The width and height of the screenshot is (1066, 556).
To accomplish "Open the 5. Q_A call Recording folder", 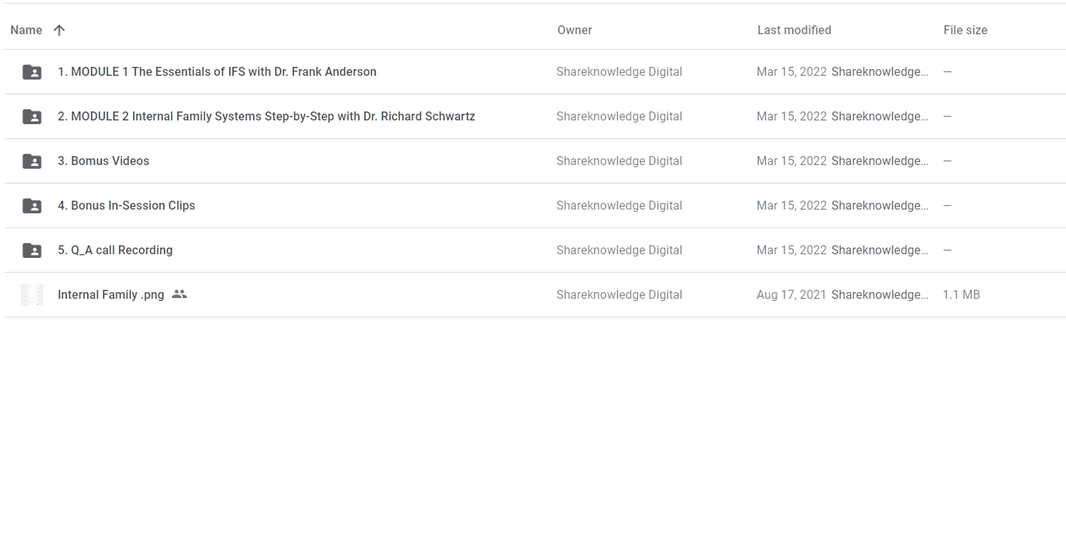I will (x=115, y=250).
